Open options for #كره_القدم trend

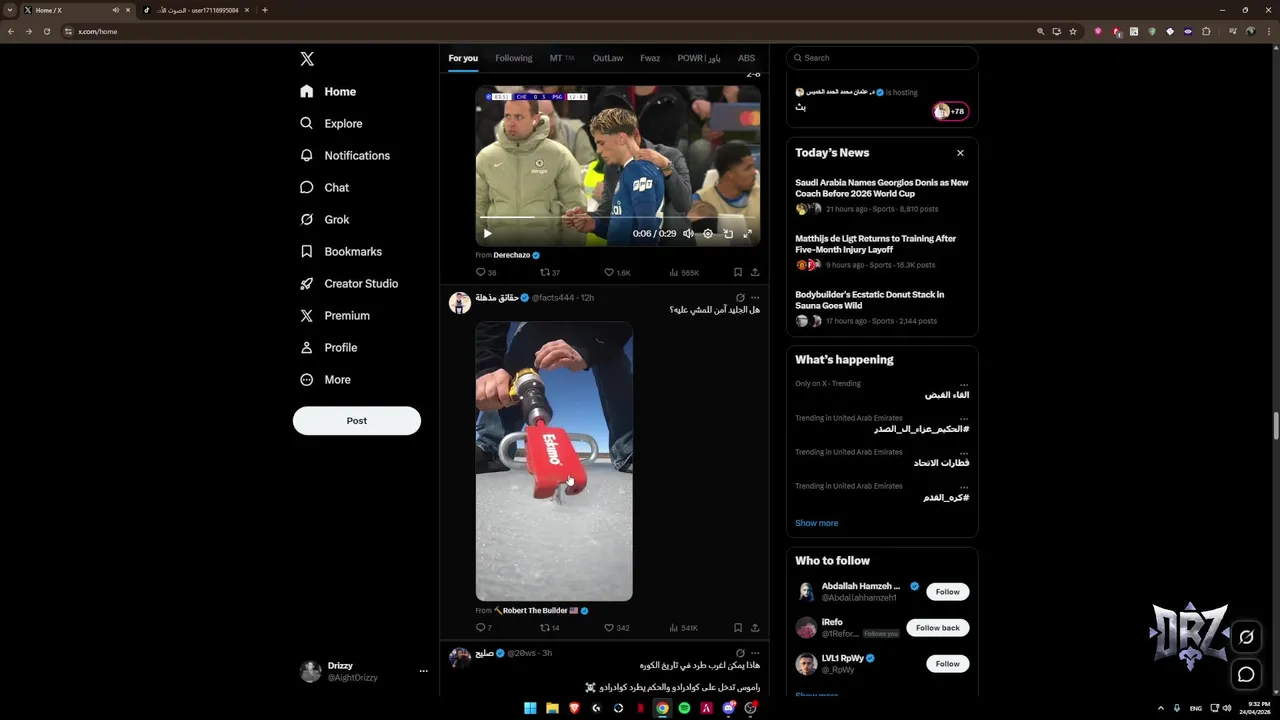[964, 486]
